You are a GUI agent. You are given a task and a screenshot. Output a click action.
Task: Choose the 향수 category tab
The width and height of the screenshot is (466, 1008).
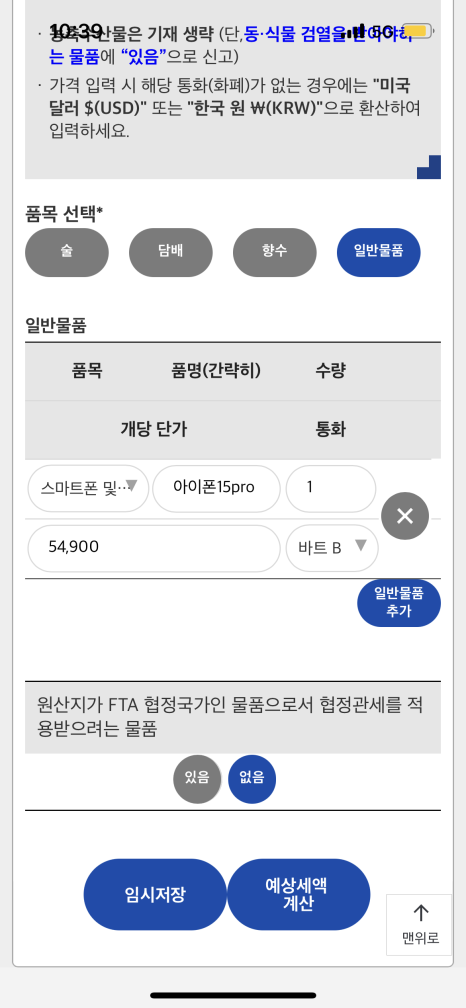274,252
